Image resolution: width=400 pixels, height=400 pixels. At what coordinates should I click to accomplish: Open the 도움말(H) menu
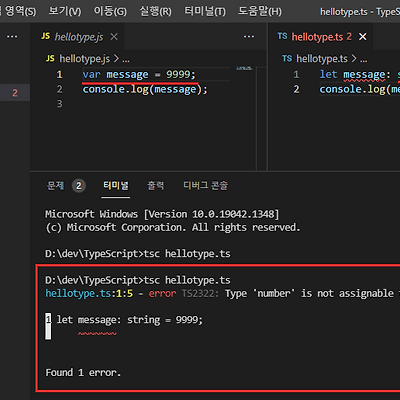pyautogui.click(x=260, y=11)
